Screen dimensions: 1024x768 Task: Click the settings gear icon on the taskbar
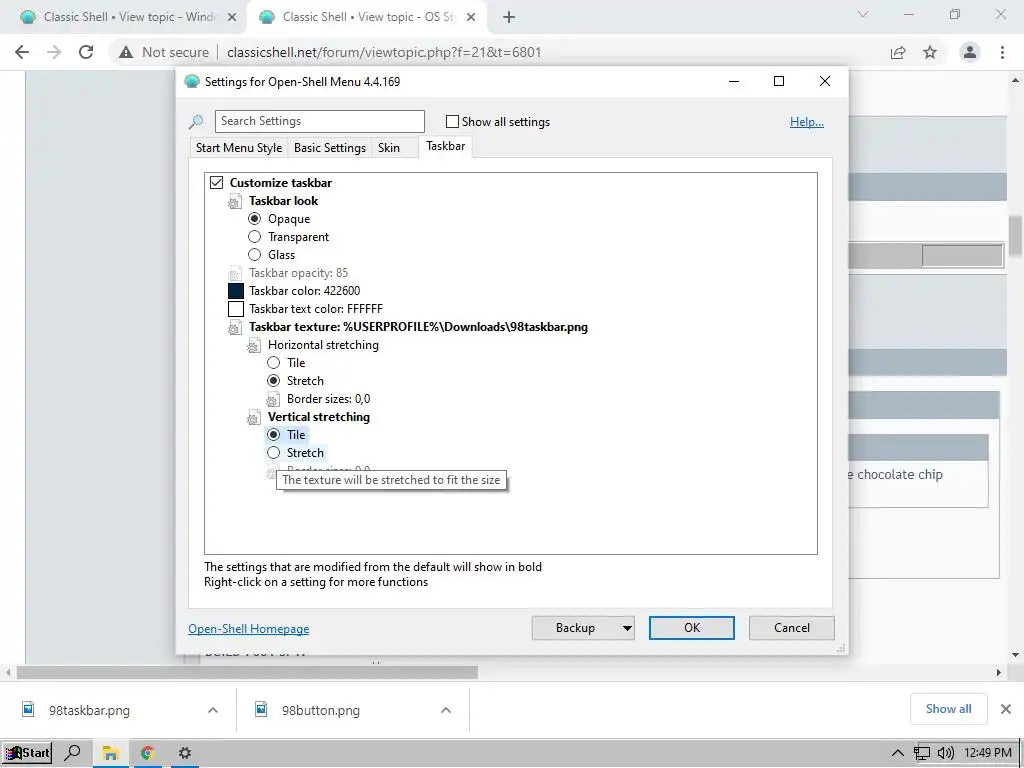tap(185, 753)
